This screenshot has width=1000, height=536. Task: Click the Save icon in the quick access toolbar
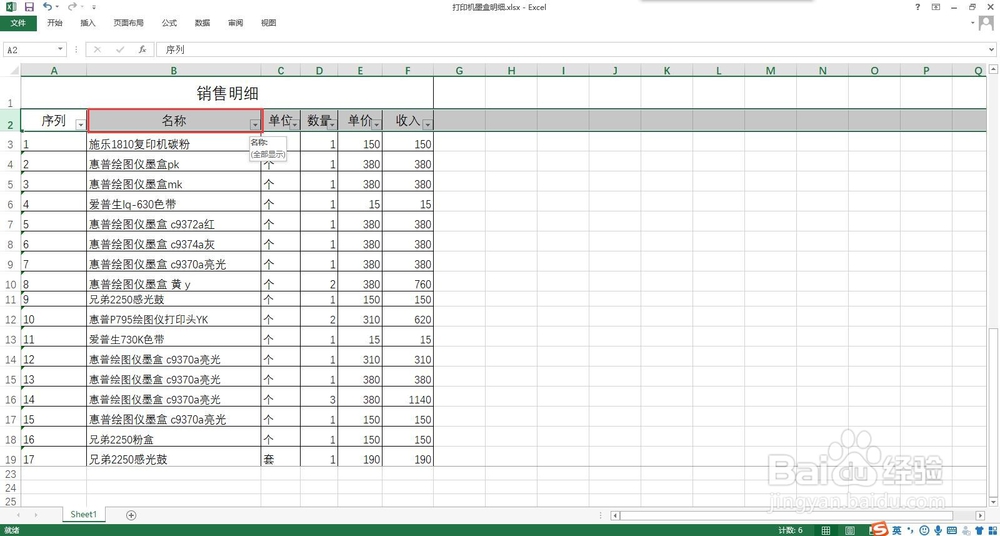tap(29, 7)
